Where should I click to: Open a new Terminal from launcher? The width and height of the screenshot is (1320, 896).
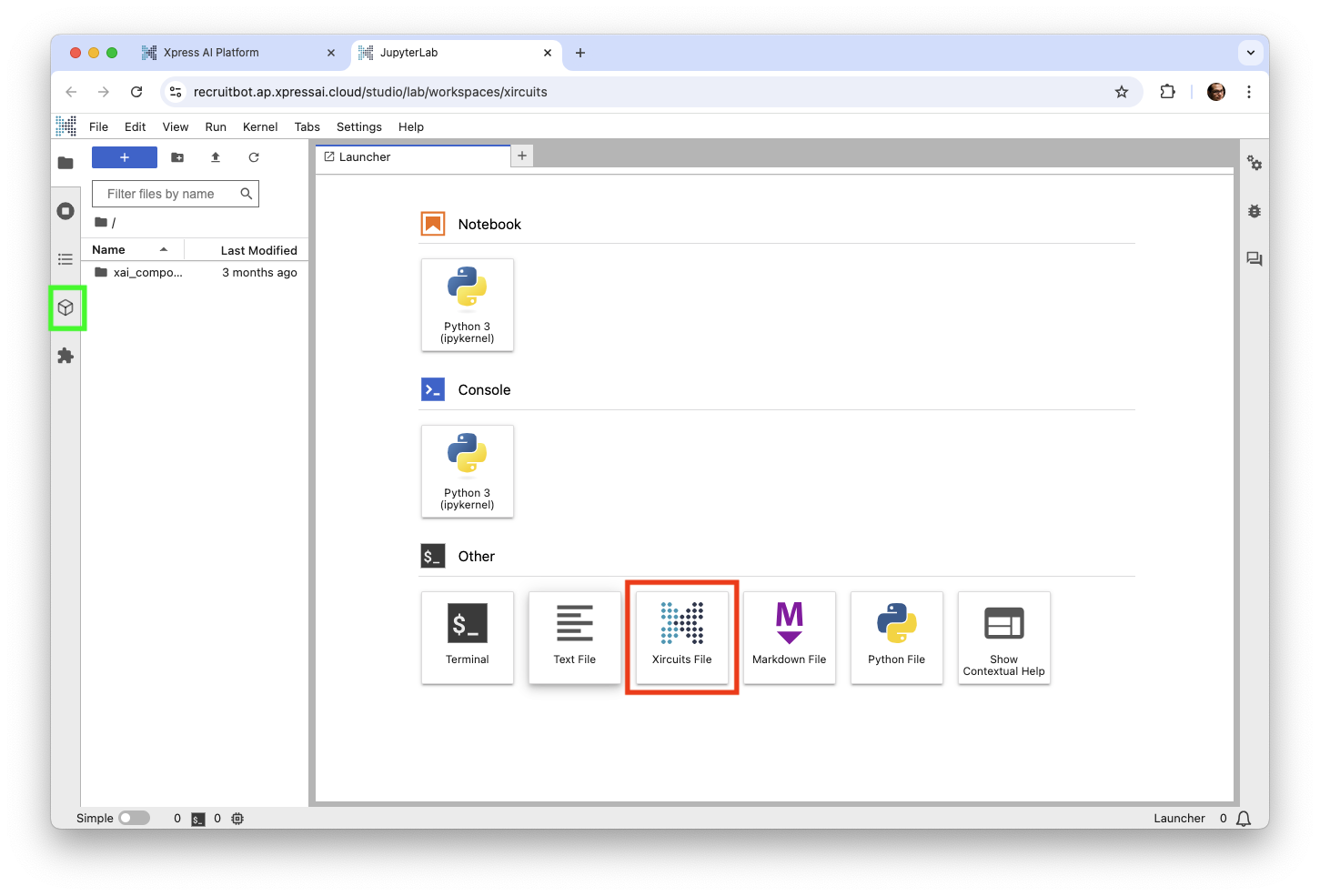(x=468, y=638)
